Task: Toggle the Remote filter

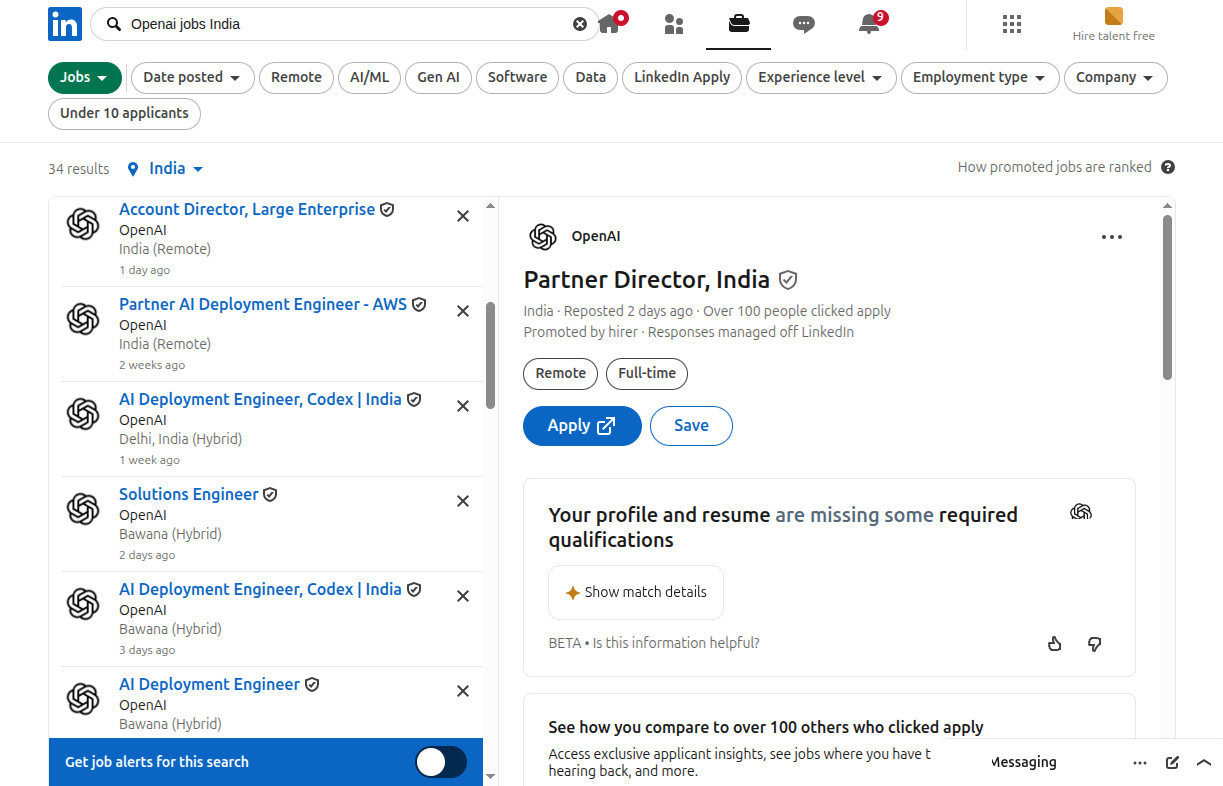Action: coord(296,77)
